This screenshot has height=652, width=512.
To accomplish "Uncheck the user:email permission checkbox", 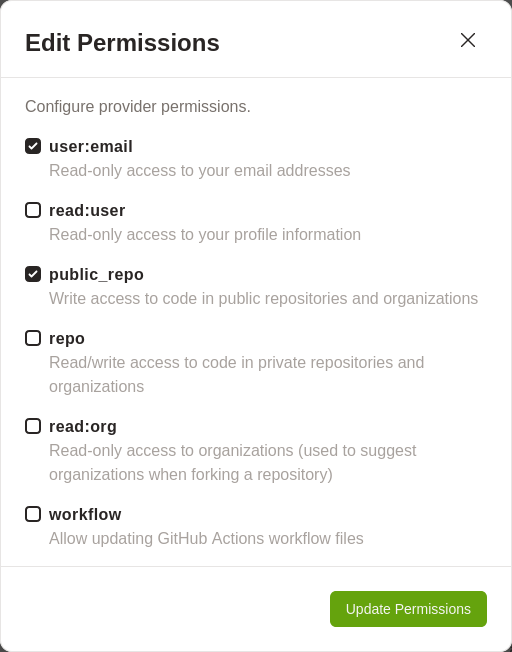I will coord(33,146).
